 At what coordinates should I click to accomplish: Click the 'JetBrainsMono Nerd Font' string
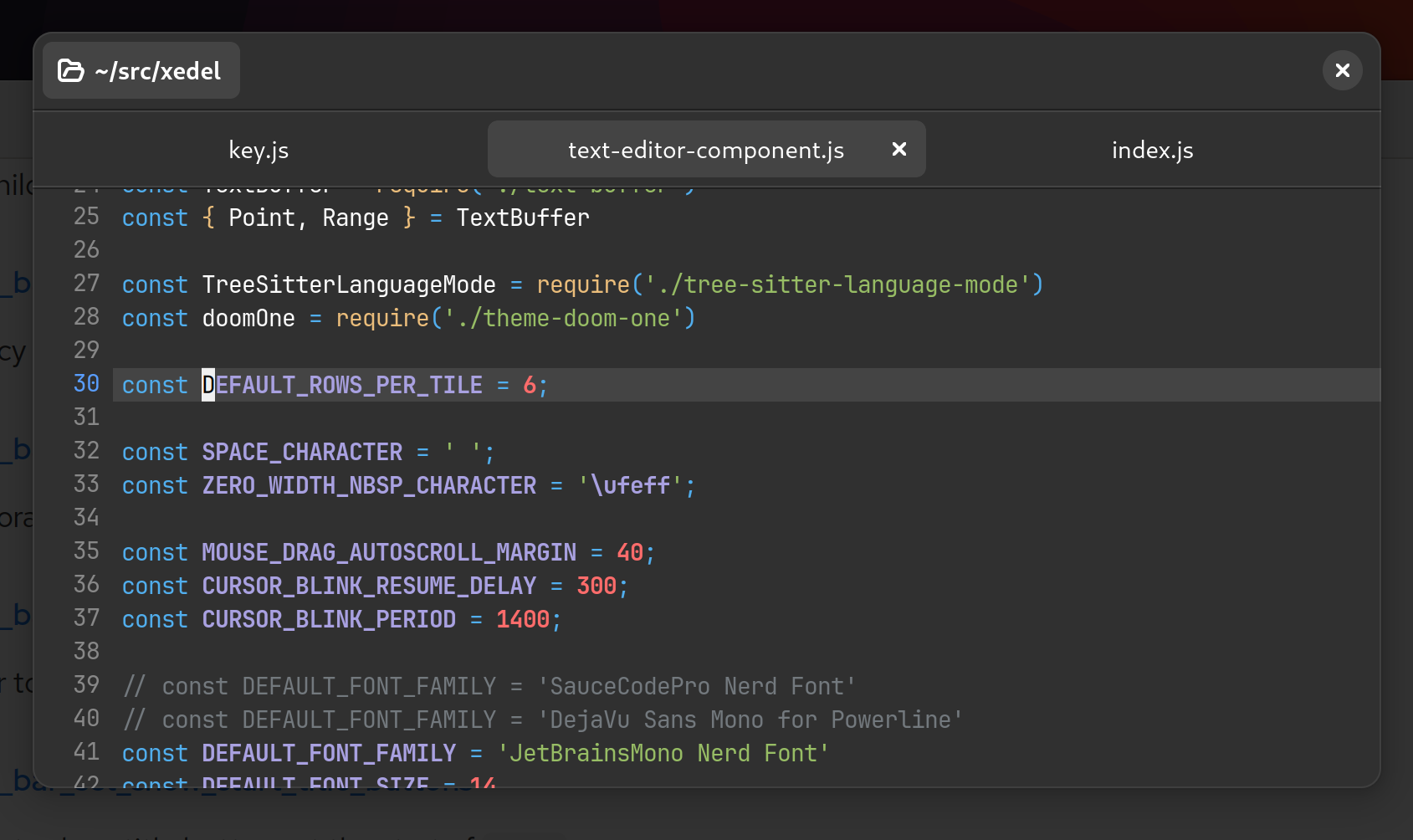click(663, 753)
